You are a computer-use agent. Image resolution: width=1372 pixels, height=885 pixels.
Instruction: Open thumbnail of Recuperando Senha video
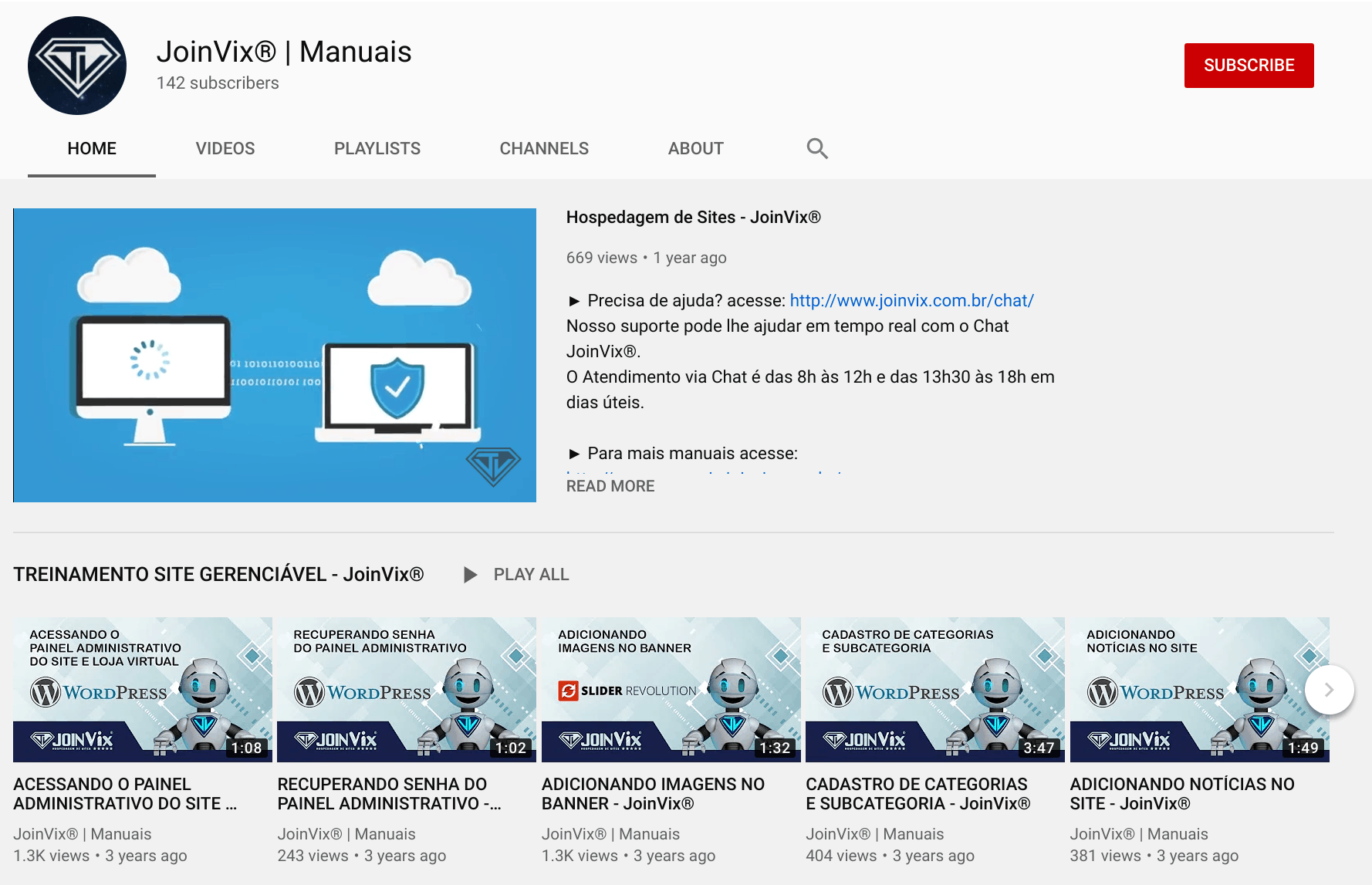pyautogui.click(x=407, y=690)
